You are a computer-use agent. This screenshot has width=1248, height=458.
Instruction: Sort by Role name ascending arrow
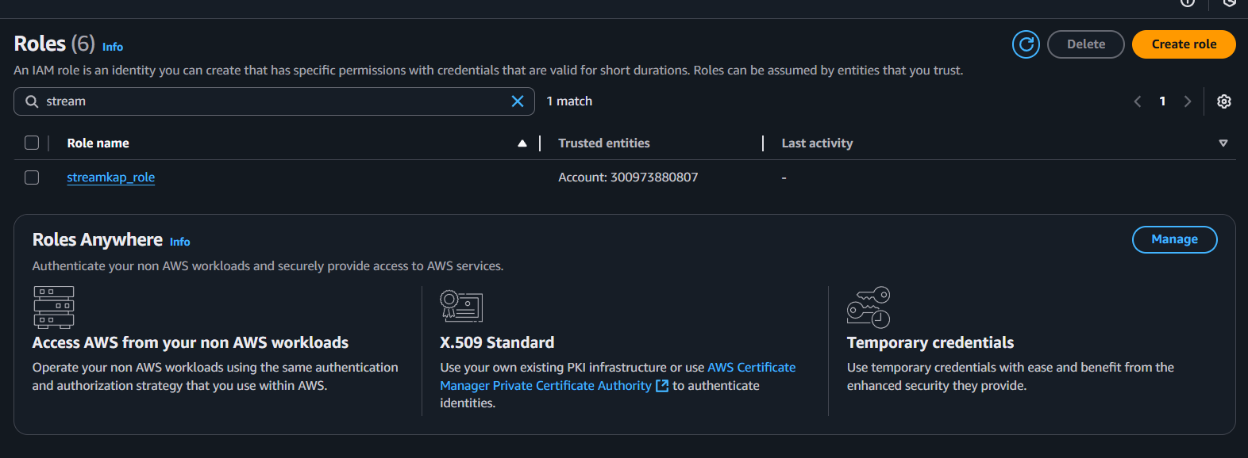(x=522, y=143)
